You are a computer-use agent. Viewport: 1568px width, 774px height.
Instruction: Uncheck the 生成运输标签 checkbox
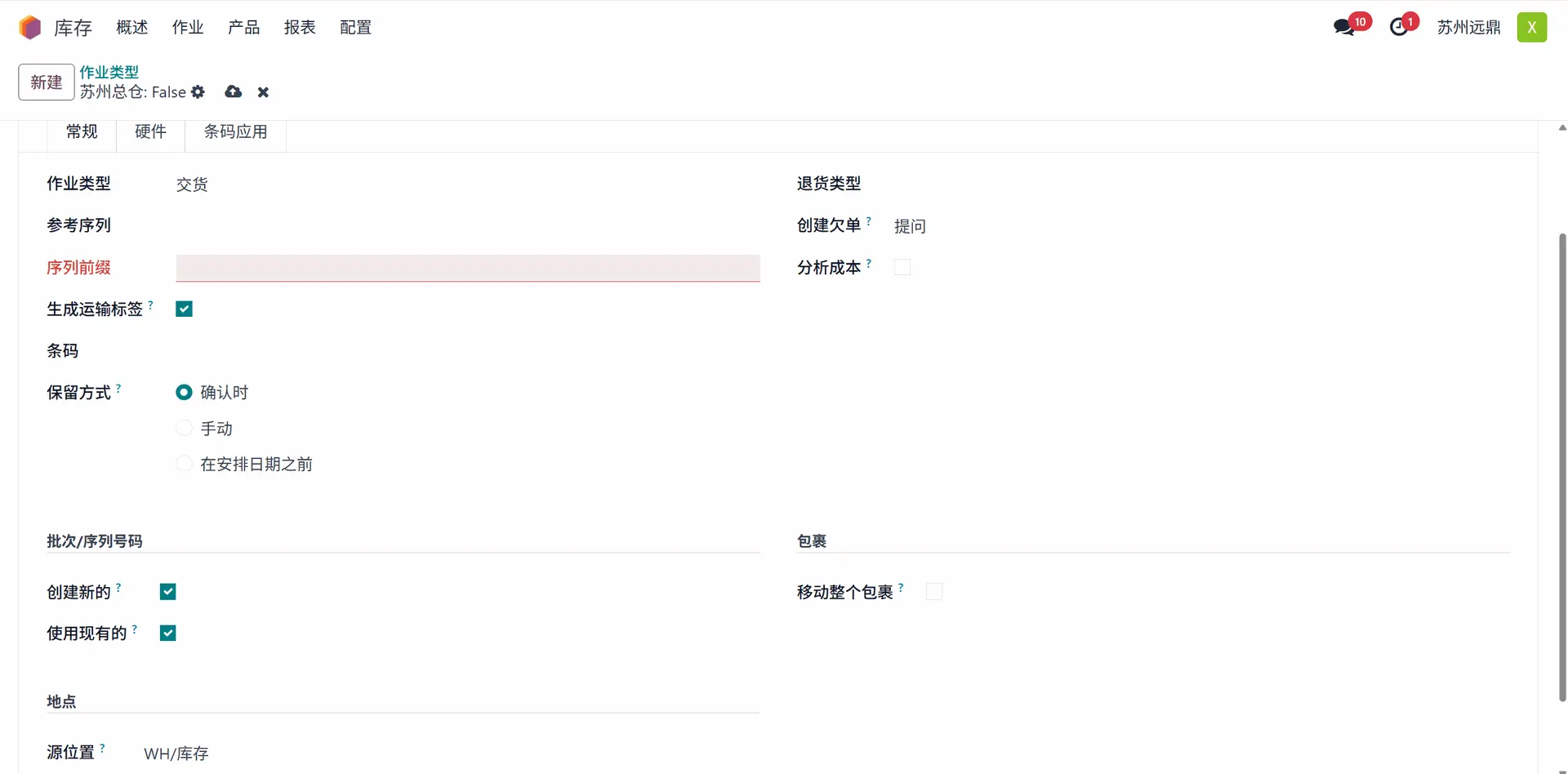point(185,309)
